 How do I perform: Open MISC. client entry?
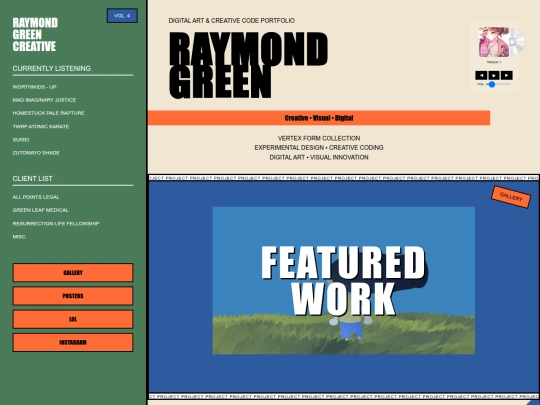[x=20, y=237]
